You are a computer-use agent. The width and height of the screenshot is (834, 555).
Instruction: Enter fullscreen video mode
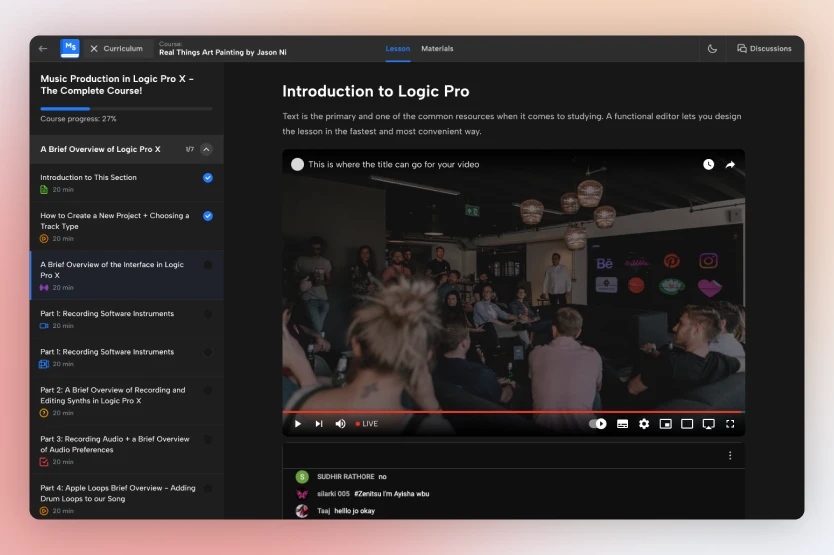(730, 424)
